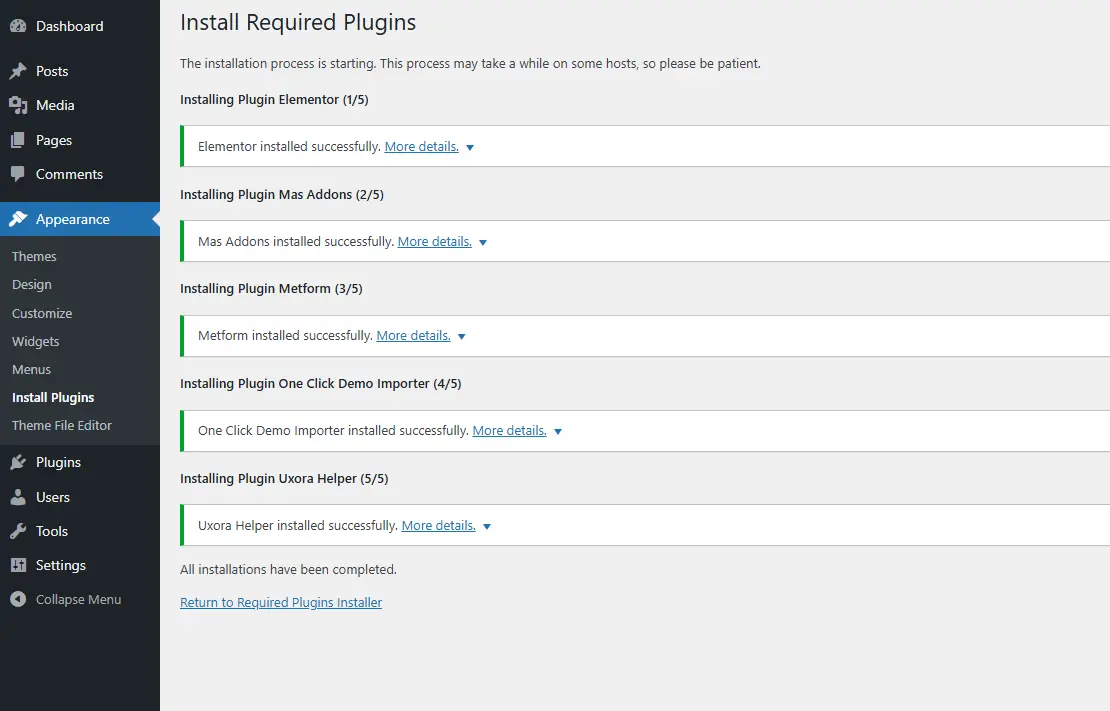Click 'Installing Plugin Elementor (1/5)' heading
Viewport: 1110px width, 711px height.
(274, 100)
